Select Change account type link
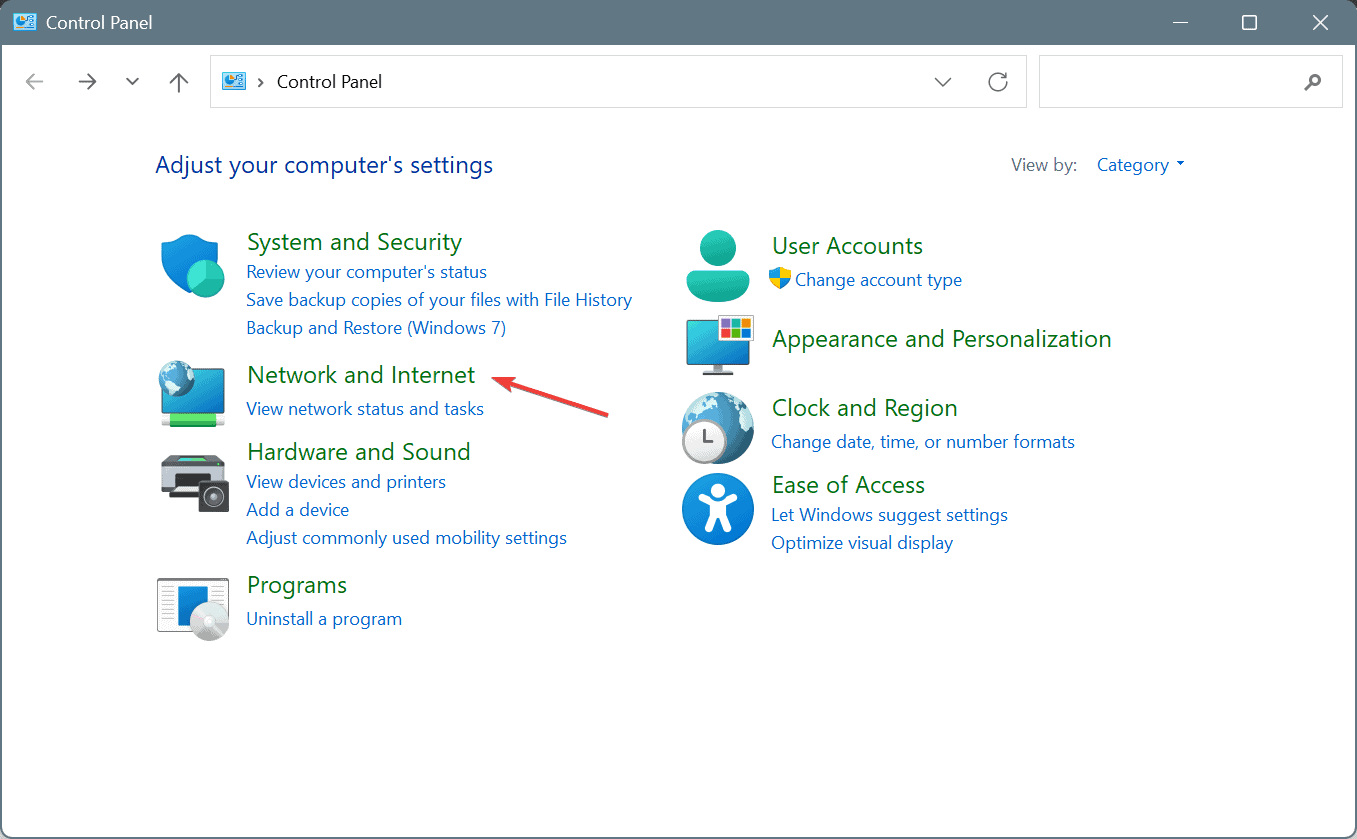Viewport: 1357px width, 839px height. coord(878,280)
